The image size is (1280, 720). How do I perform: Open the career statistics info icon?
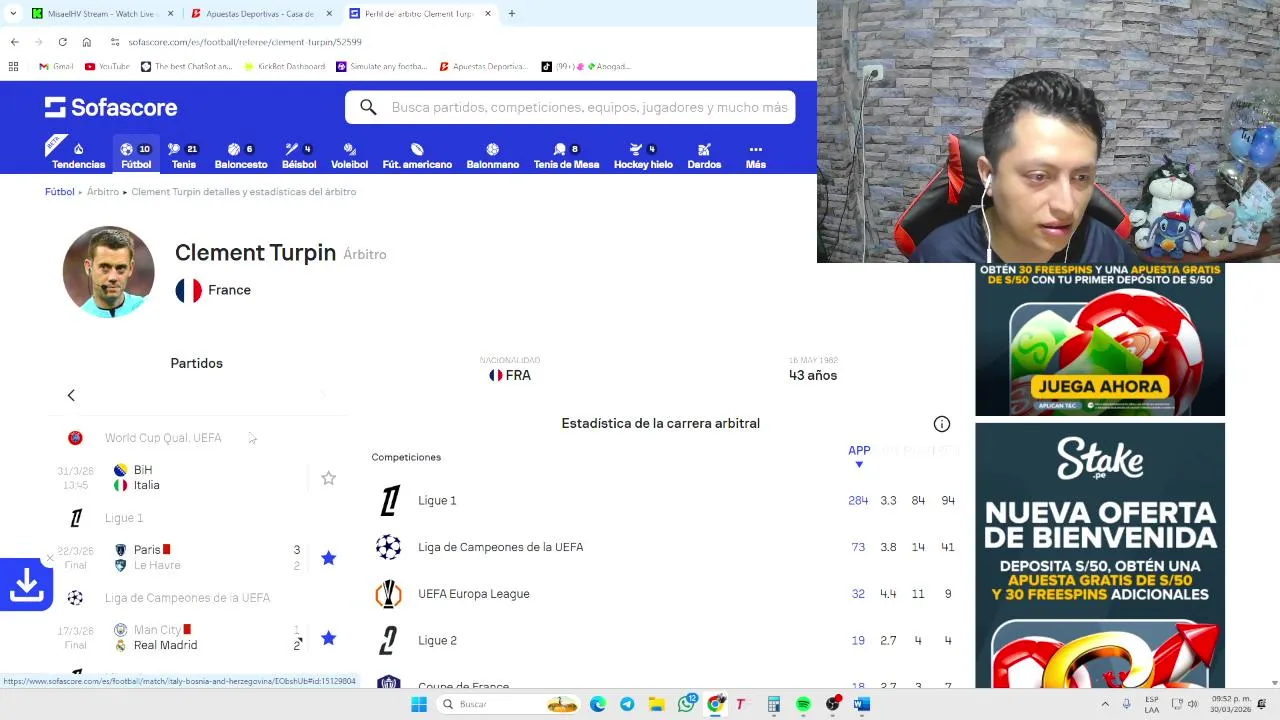[941, 424]
